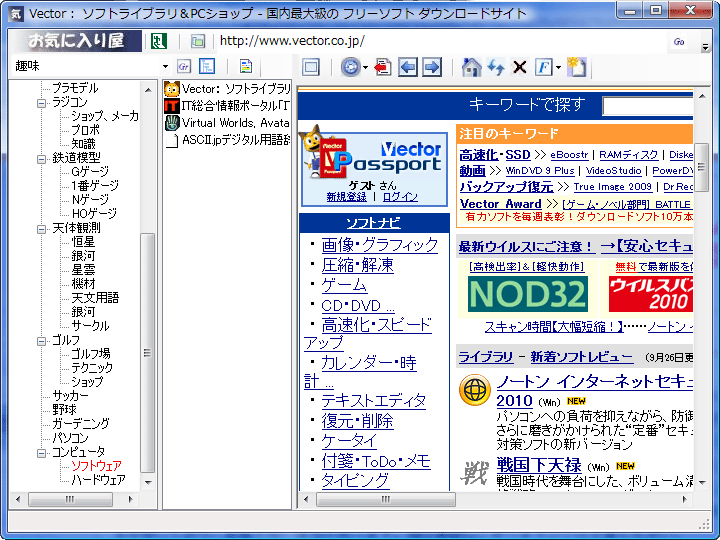Click the blank page icon beside ASCII.jp
The height and width of the screenshot is (540, 720).
(172, 140)
